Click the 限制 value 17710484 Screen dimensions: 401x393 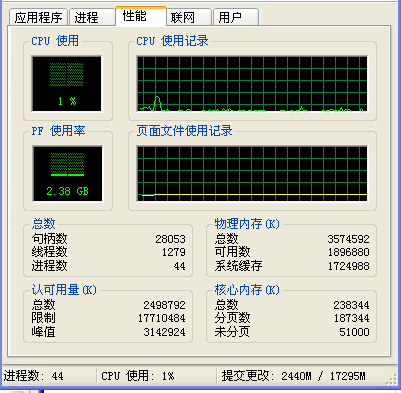[x=162, y=318]
